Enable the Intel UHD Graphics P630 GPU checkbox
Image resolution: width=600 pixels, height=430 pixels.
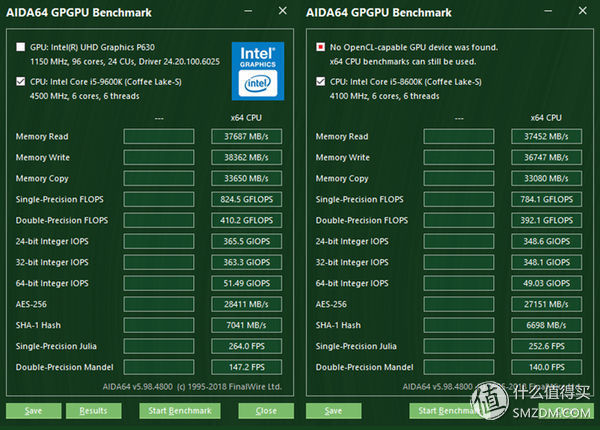[21, 47]
